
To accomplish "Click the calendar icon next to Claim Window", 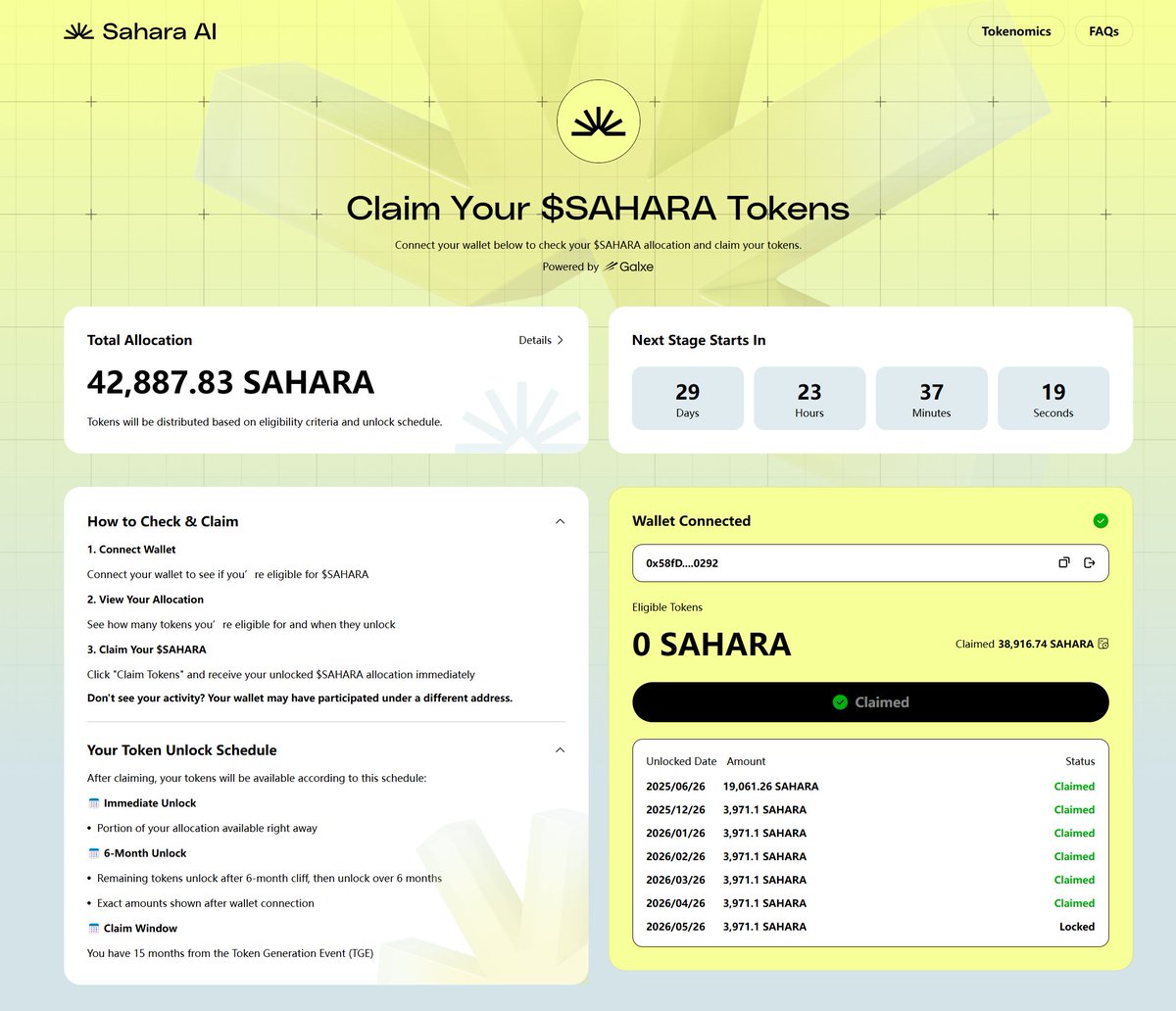I will pos(94,928).
